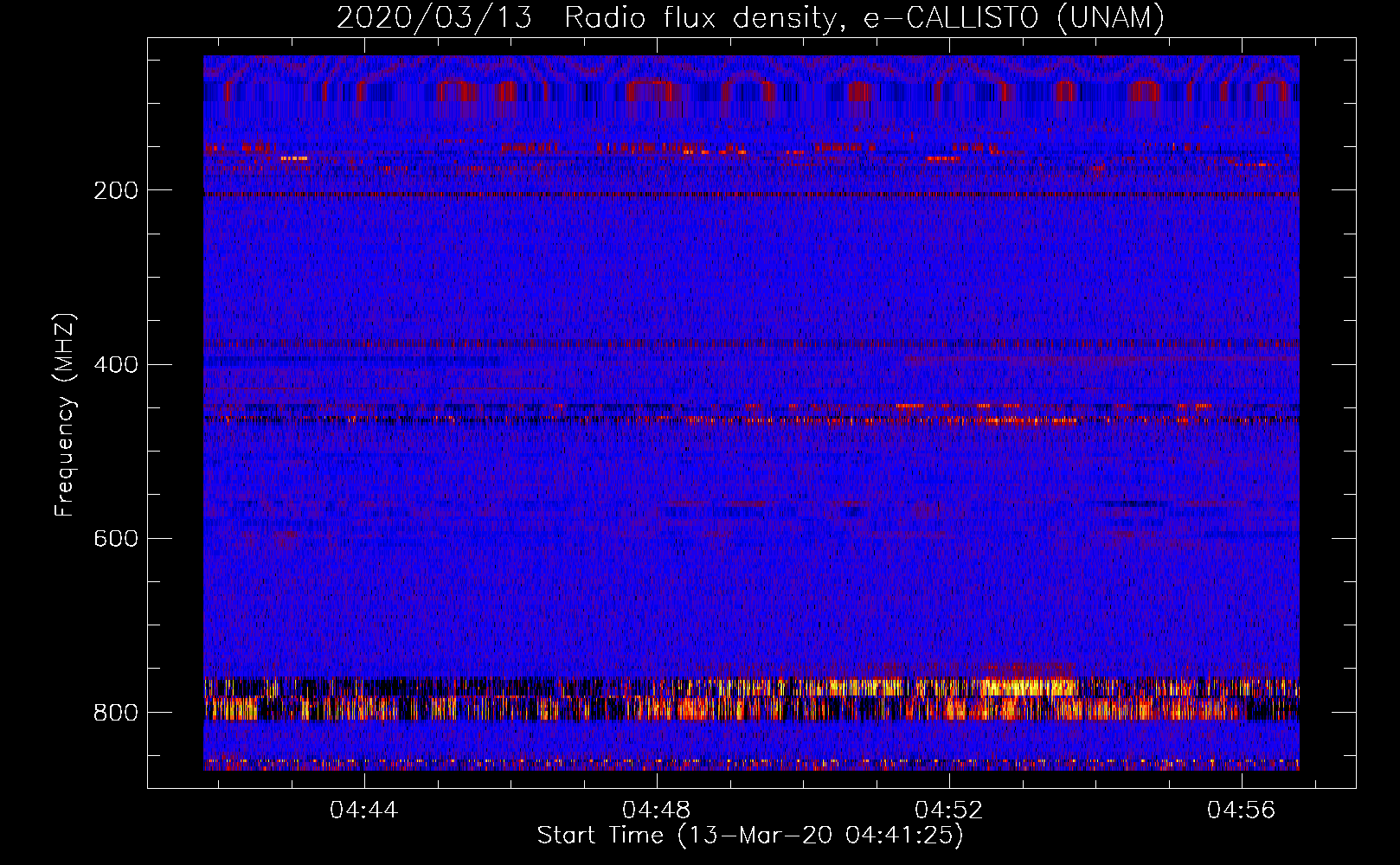Click the plot title with e-CALLISTO (UNAM)

click(751, 17)
